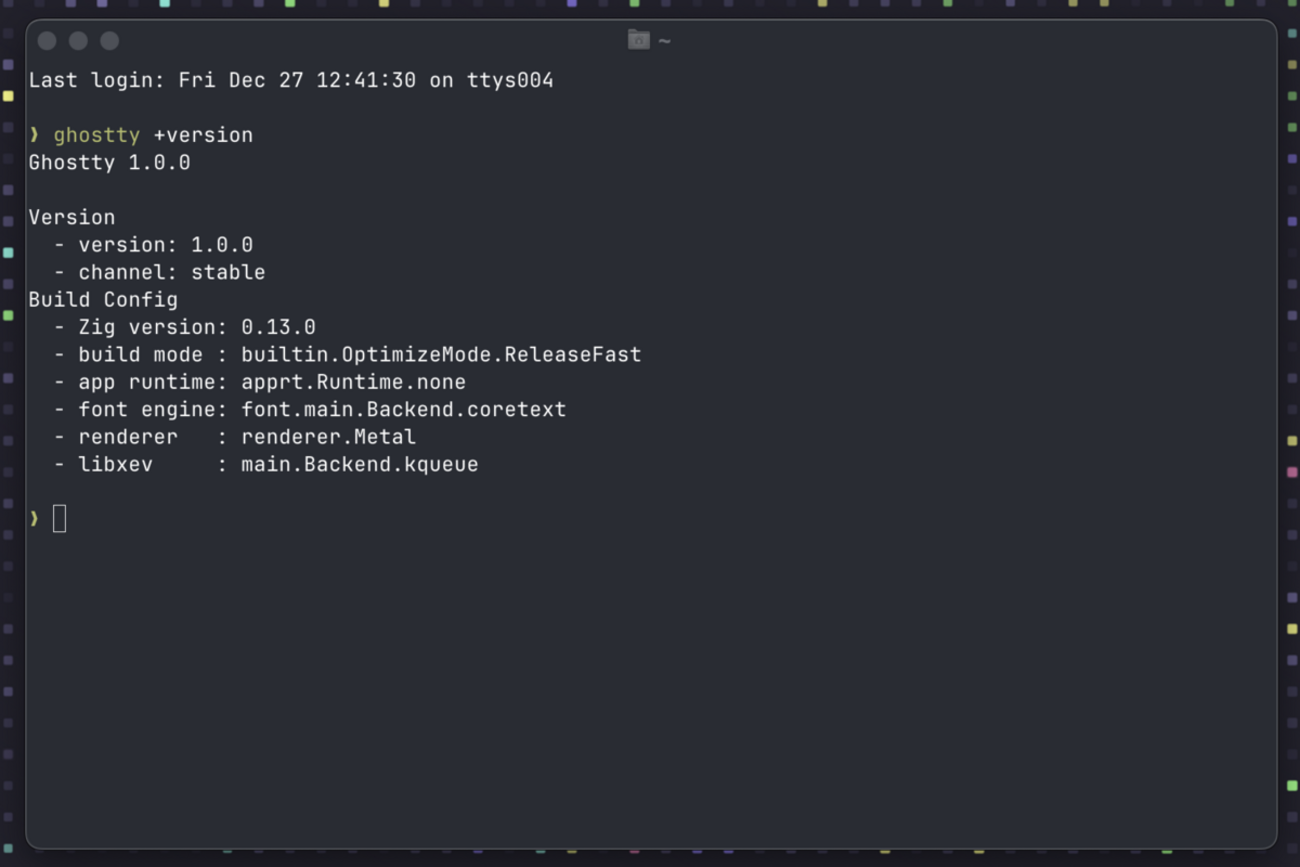Click builtin.OptimizeMode.ReleaseFast text
Viewport: 1300px width, 867px height.
click(441, 354)
